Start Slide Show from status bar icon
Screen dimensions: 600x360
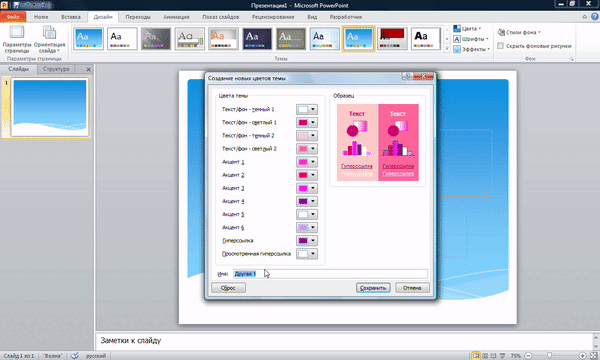pos(502,356)
